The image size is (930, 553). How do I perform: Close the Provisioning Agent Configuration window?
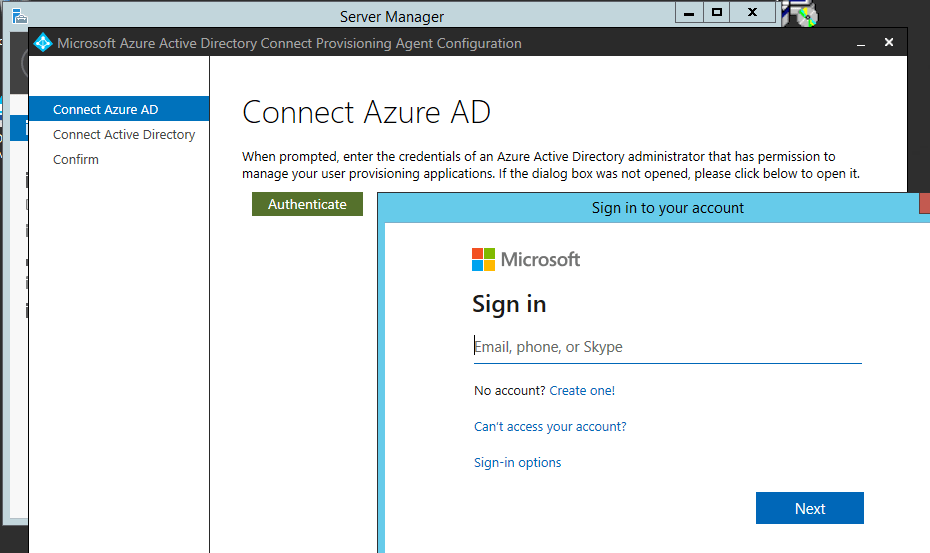click(x=888, y=43)
